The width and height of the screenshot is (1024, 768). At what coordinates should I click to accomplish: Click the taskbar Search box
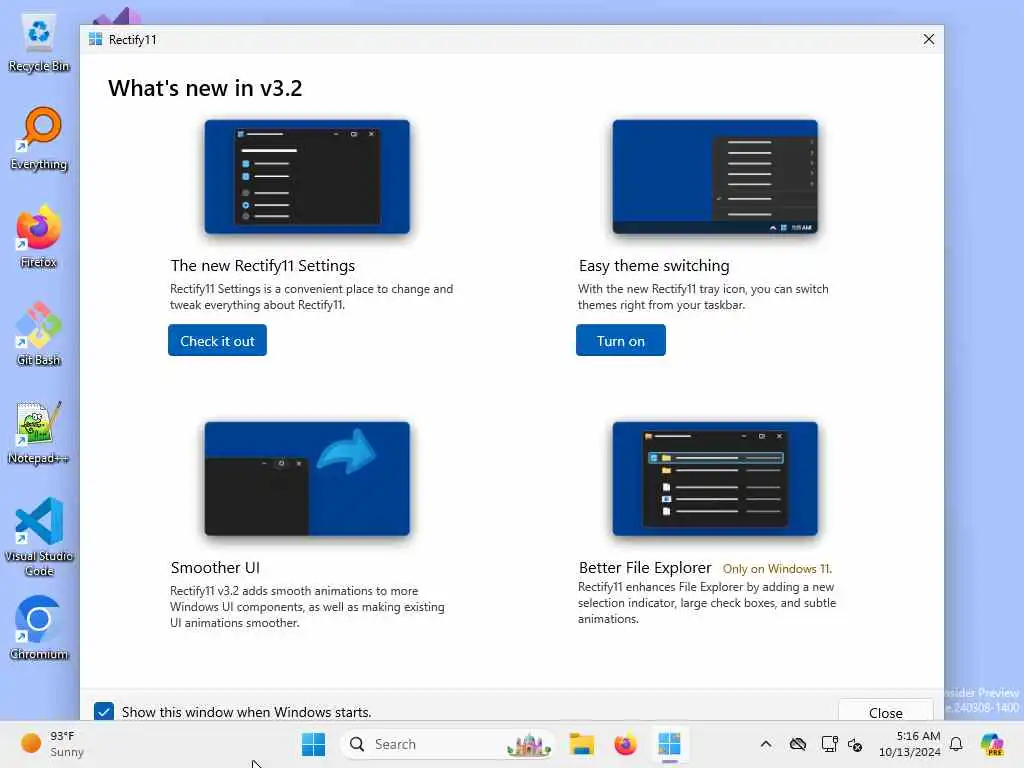447,744
